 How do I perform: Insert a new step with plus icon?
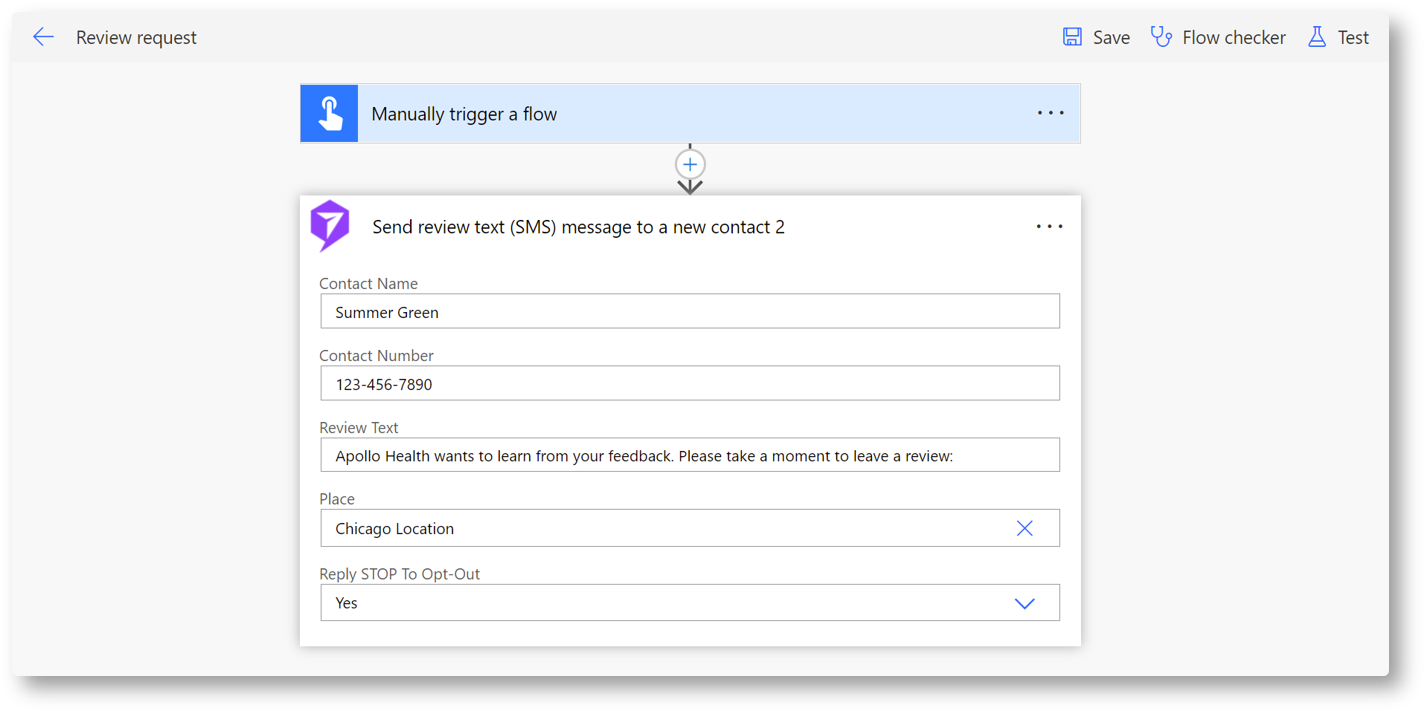[690, 164]
